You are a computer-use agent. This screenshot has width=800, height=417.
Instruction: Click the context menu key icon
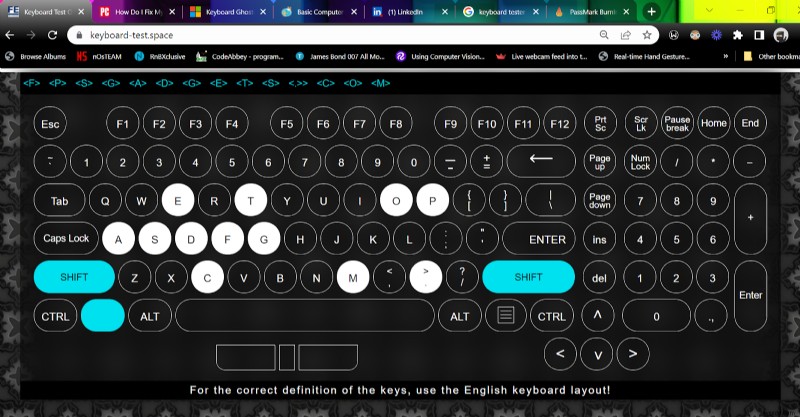coord(506,315)
